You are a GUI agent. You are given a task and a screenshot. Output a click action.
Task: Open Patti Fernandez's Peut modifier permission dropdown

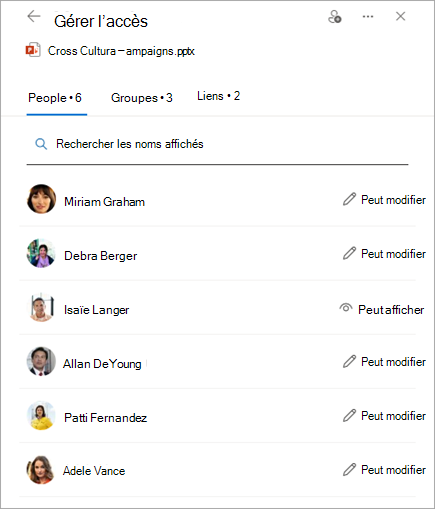point(384,416)
